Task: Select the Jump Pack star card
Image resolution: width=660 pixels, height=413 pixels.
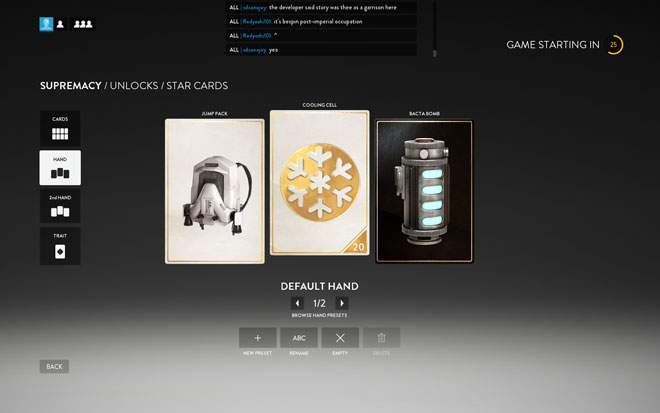Action: coord(215,191)
